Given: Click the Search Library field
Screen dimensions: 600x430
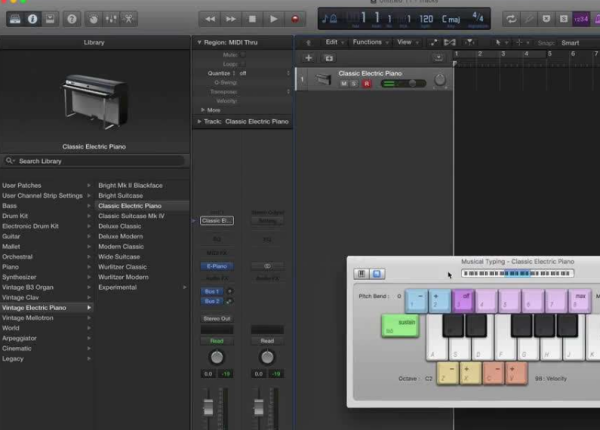Looking at the screenshot, I should (95, 161).
